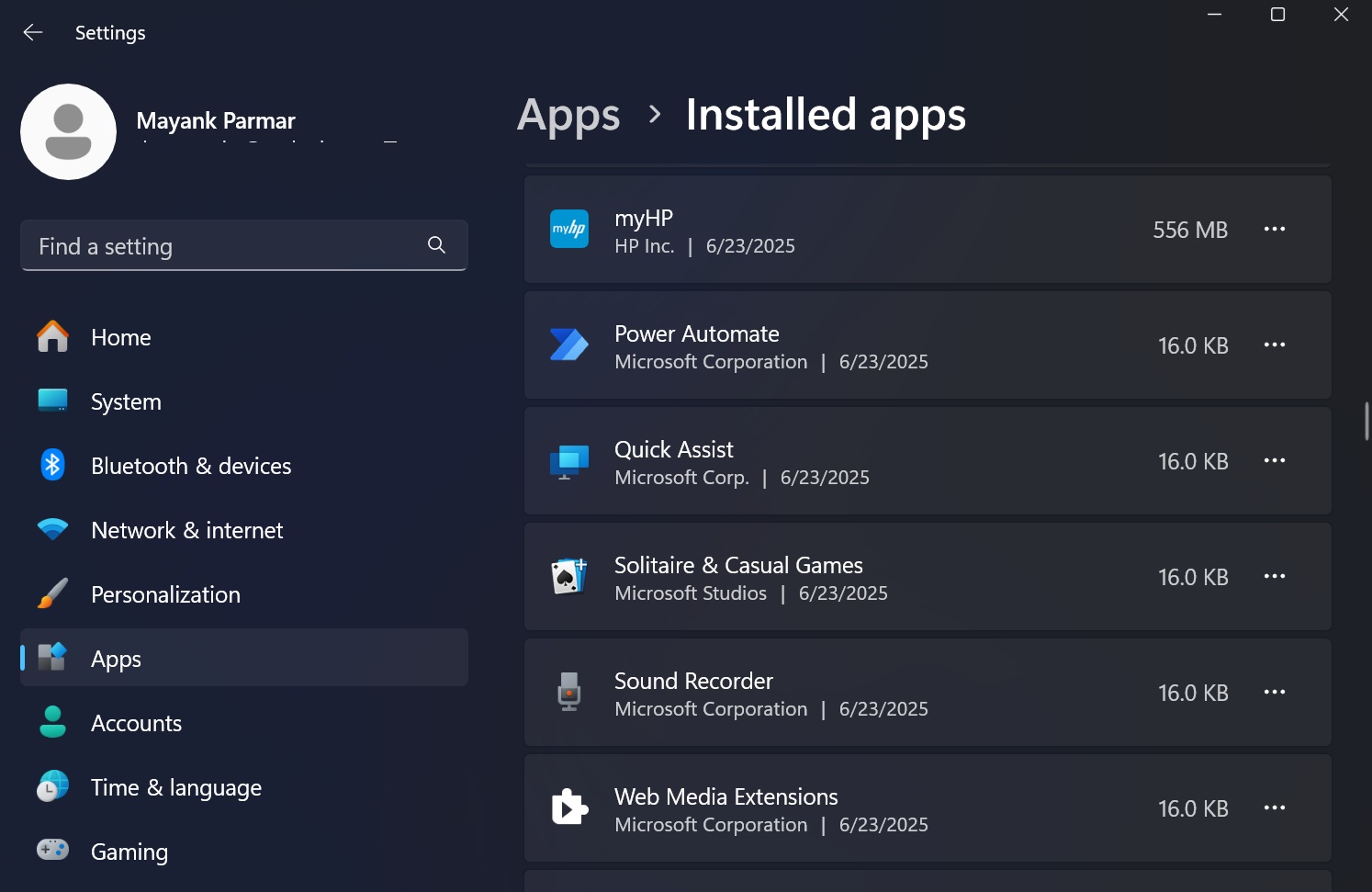Click the Solitaire & Casual Games icon
Viewport: 1372px width, 892px height.
(568, 577)
